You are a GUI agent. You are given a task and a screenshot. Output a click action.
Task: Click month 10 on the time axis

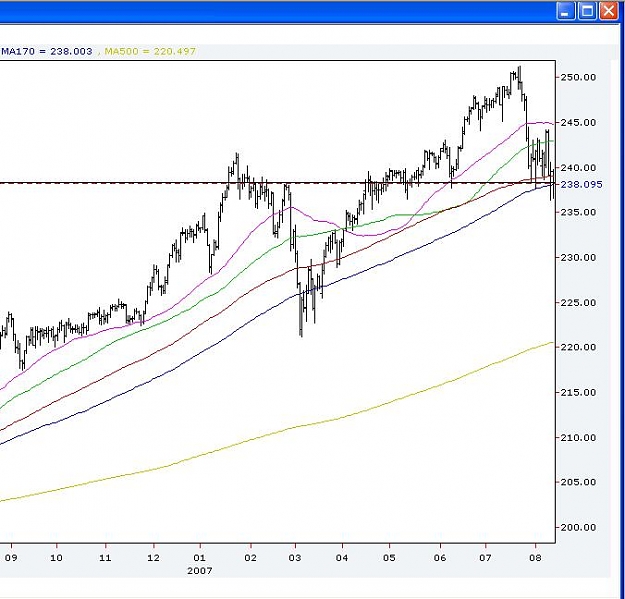point(56,558)
